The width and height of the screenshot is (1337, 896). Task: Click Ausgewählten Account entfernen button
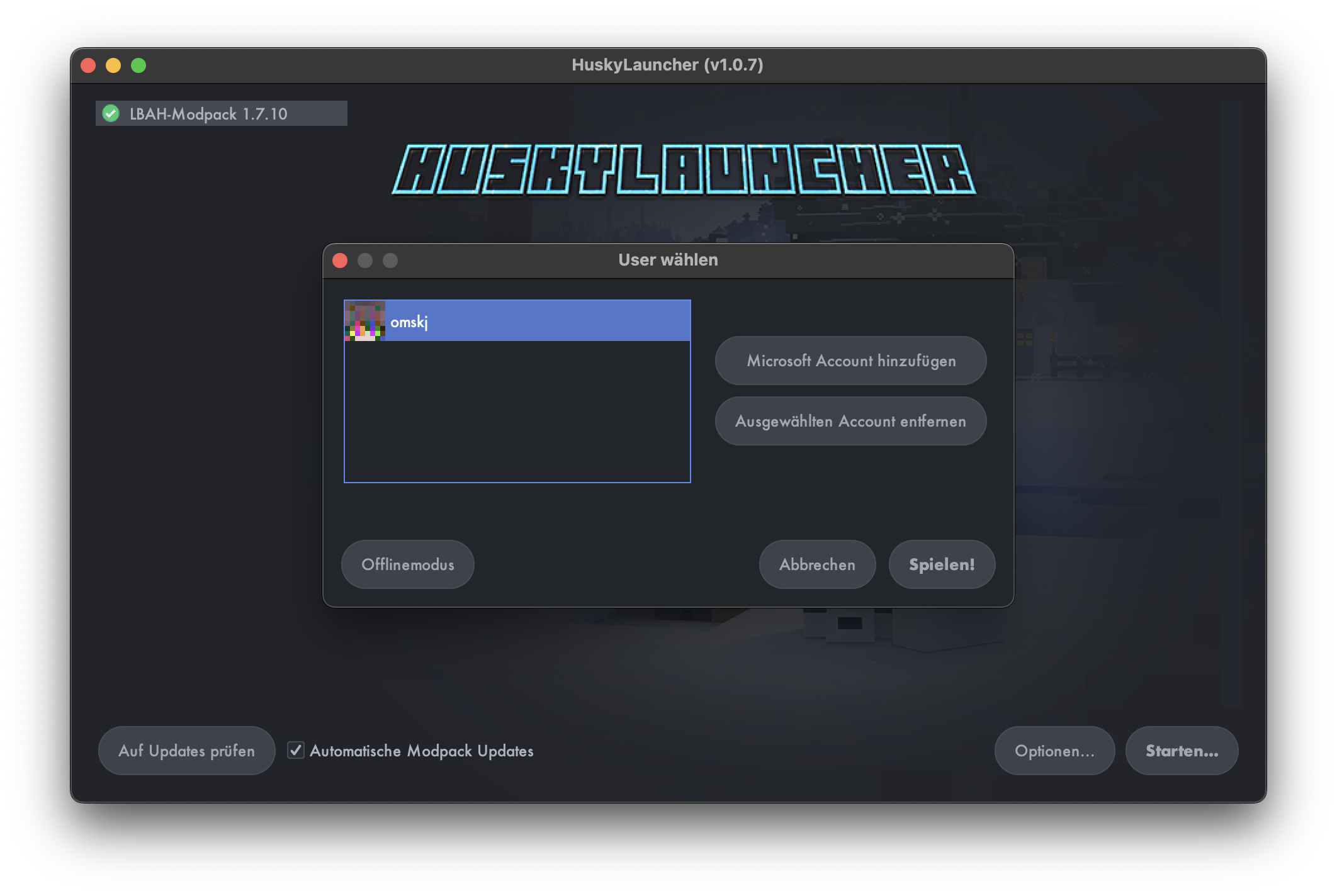click(x=850, y=421)
